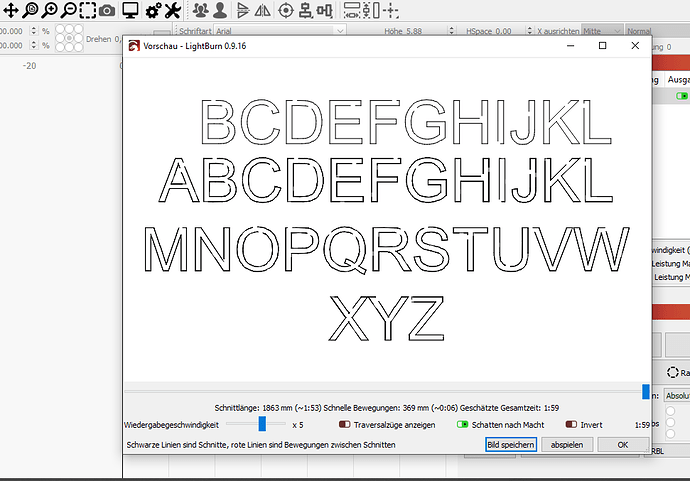The width and height of the screenshot is (690, 481).
Task: Click the mirror vertical triangles icon
Action: click(x=263, y=10)
